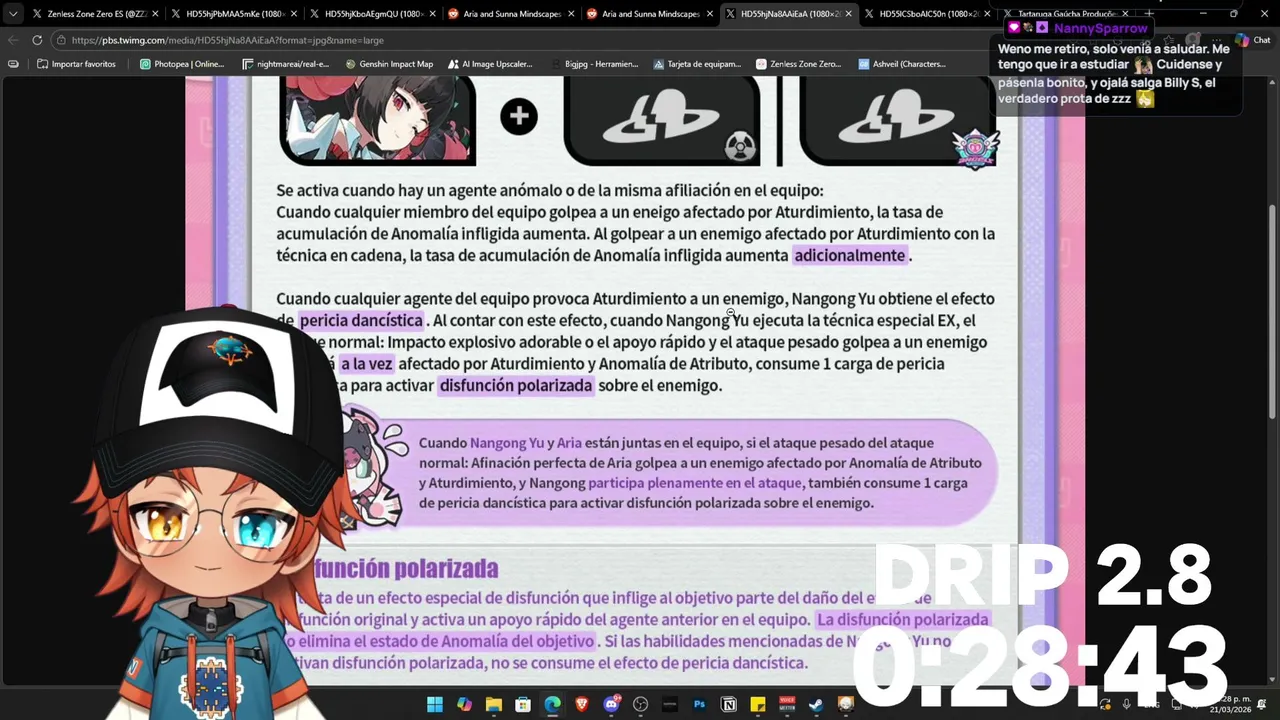Open the Copilot Chat button

tap(1251, 40)
